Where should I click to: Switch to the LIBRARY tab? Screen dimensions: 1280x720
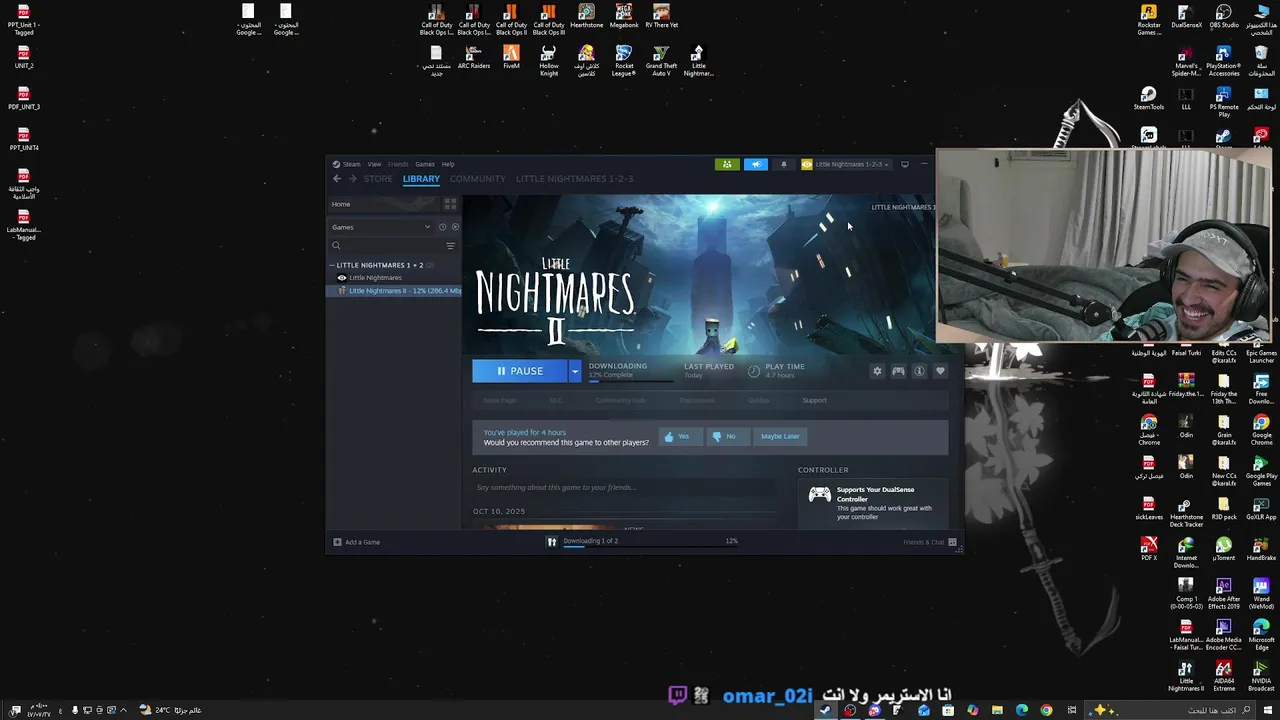421,179
